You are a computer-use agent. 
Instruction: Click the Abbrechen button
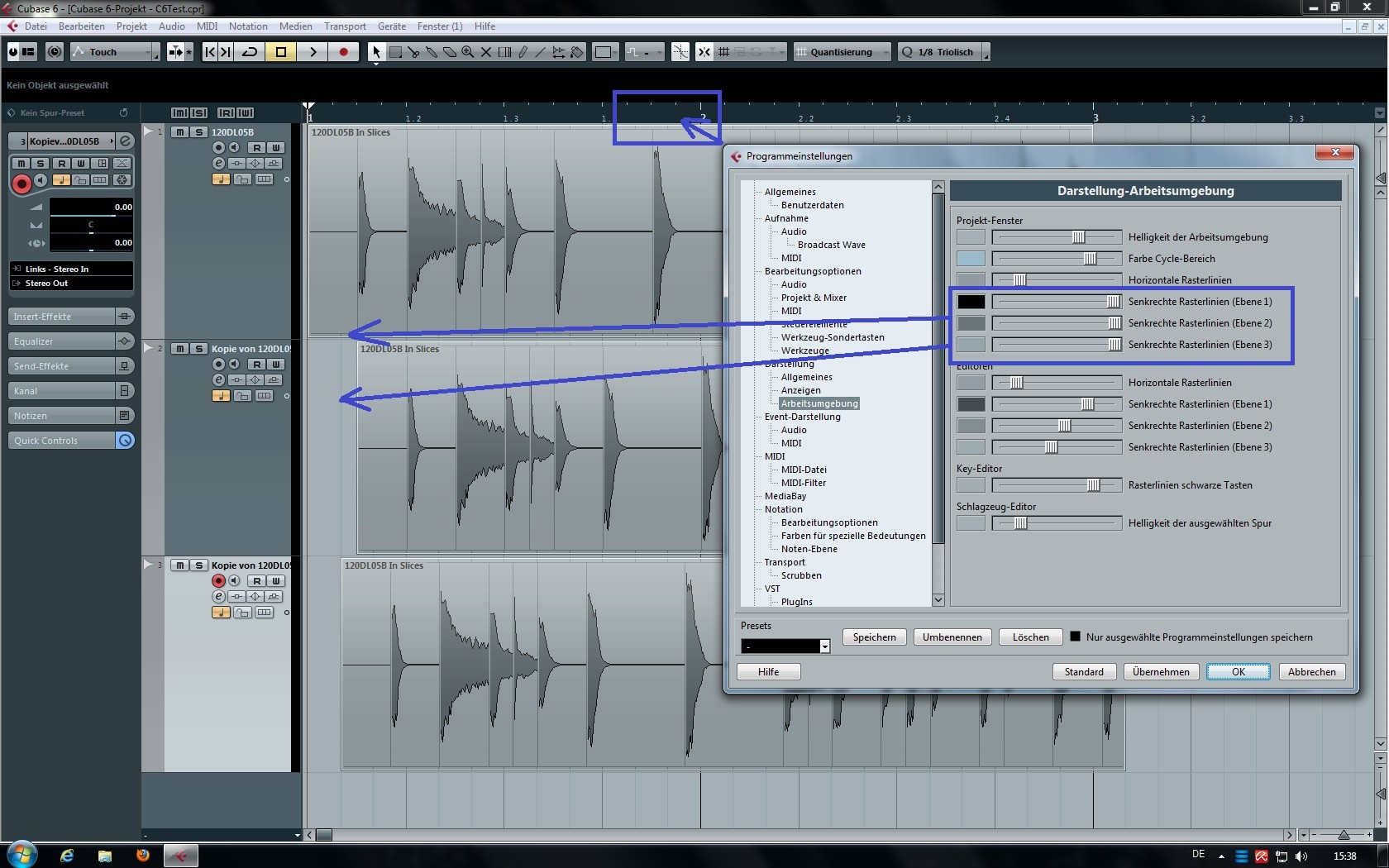(x=1311, y=671)
